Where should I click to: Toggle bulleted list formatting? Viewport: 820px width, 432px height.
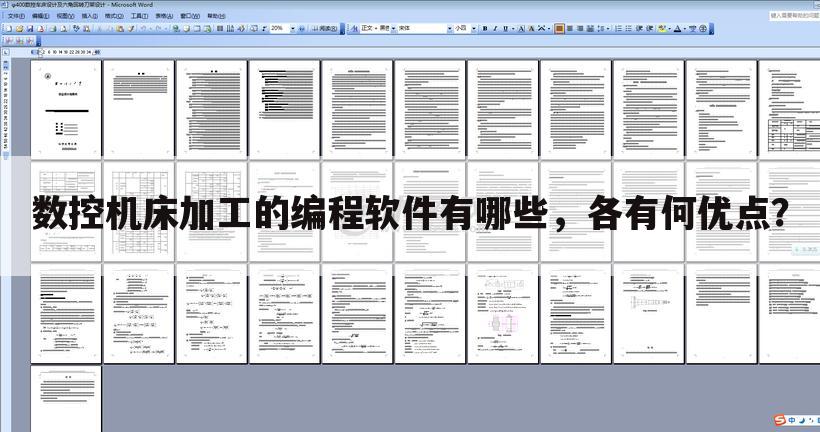point(629,28)
